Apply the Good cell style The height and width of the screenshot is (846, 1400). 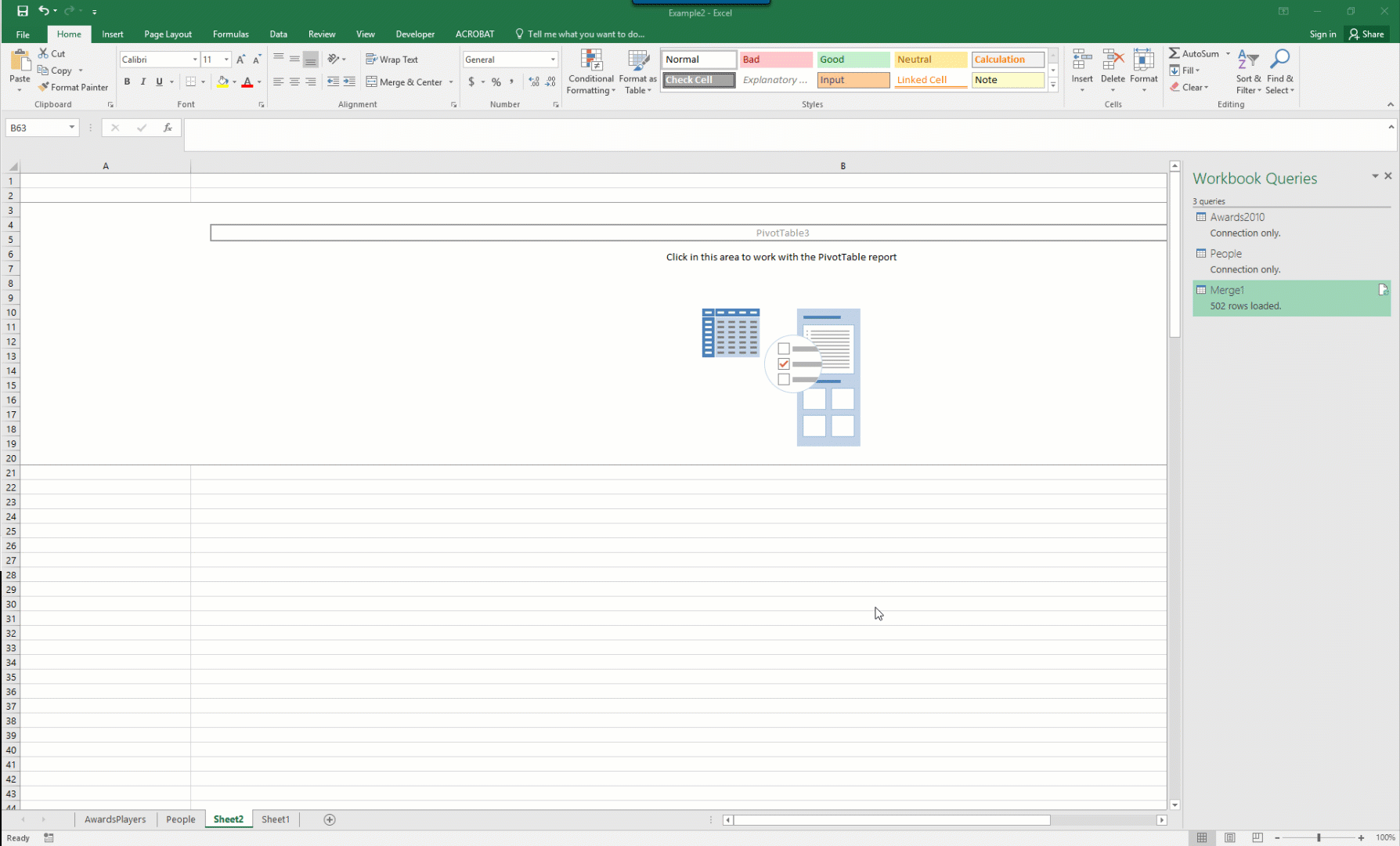[x=853, y=60]
